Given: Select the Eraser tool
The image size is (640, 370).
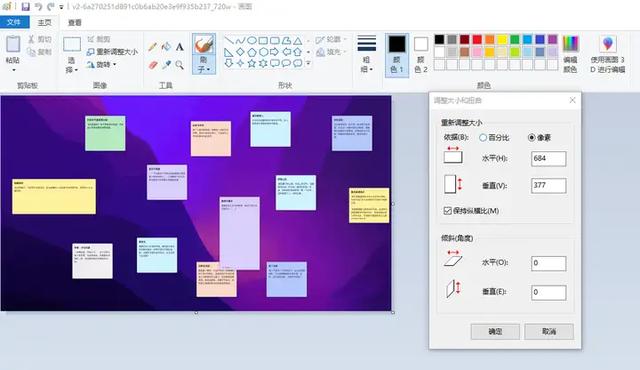Looking at the screenshot, I should pyautogui.click(x=153, y=65).
